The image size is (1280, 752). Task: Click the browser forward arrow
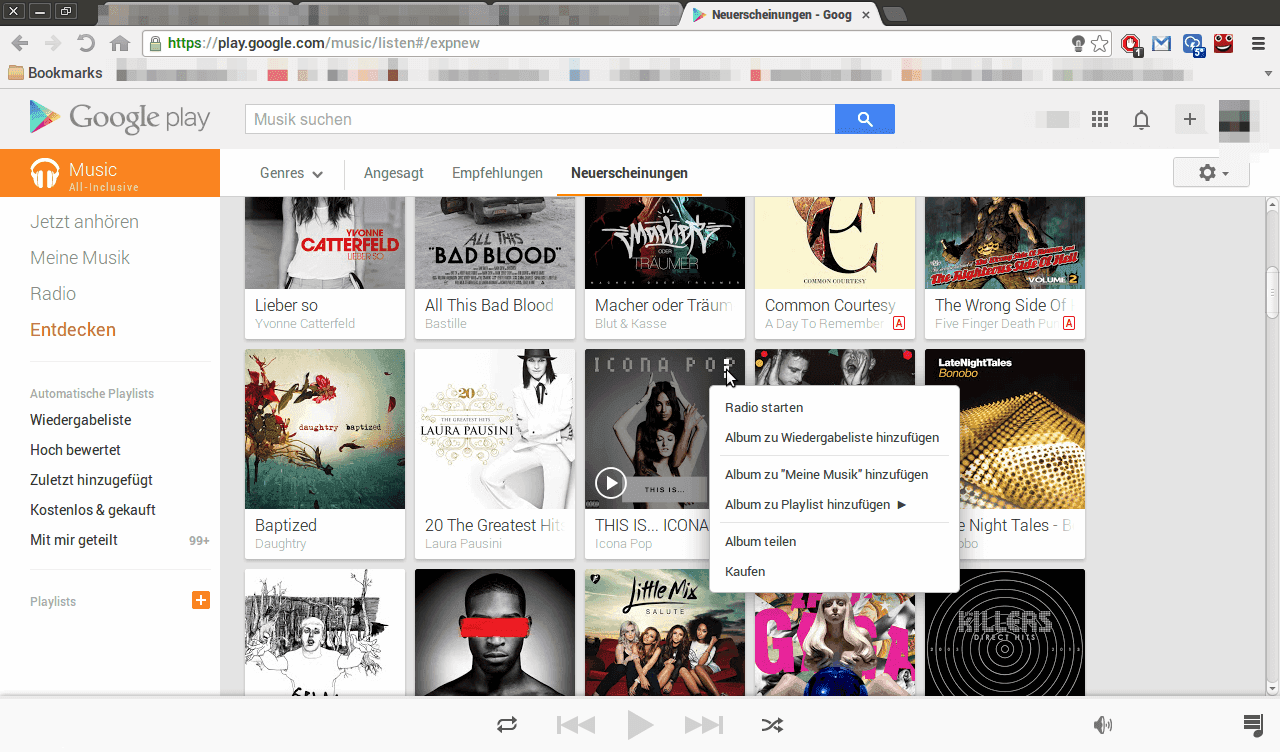pyautogui.click(x=53, y=43)
